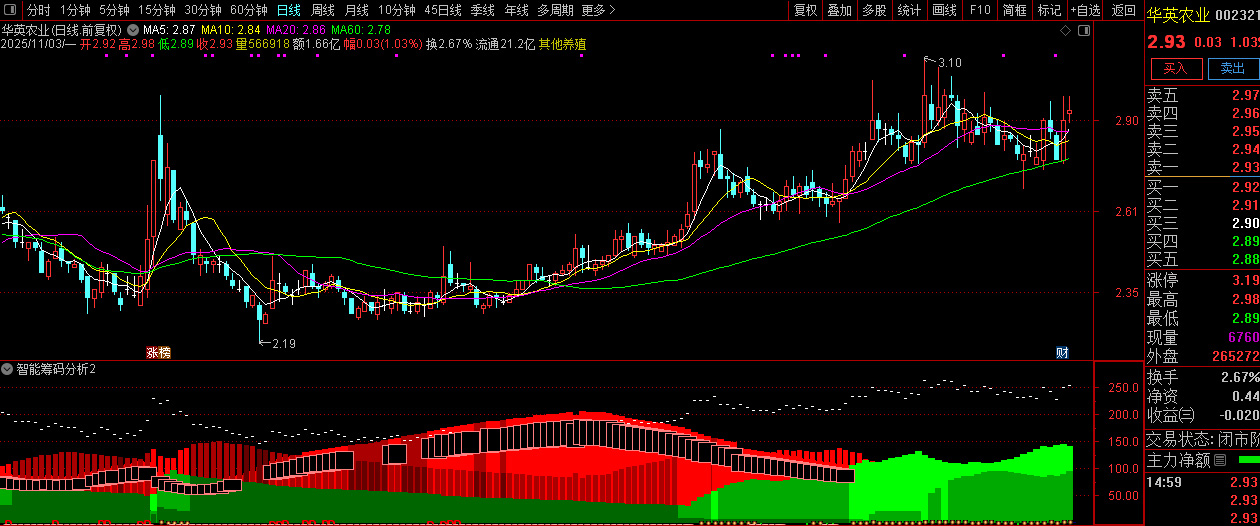Click the 涨榜 badge on the chart
Image resolution: width=1260 pixels, height=526 pixels.
click(x=159, y=352)
